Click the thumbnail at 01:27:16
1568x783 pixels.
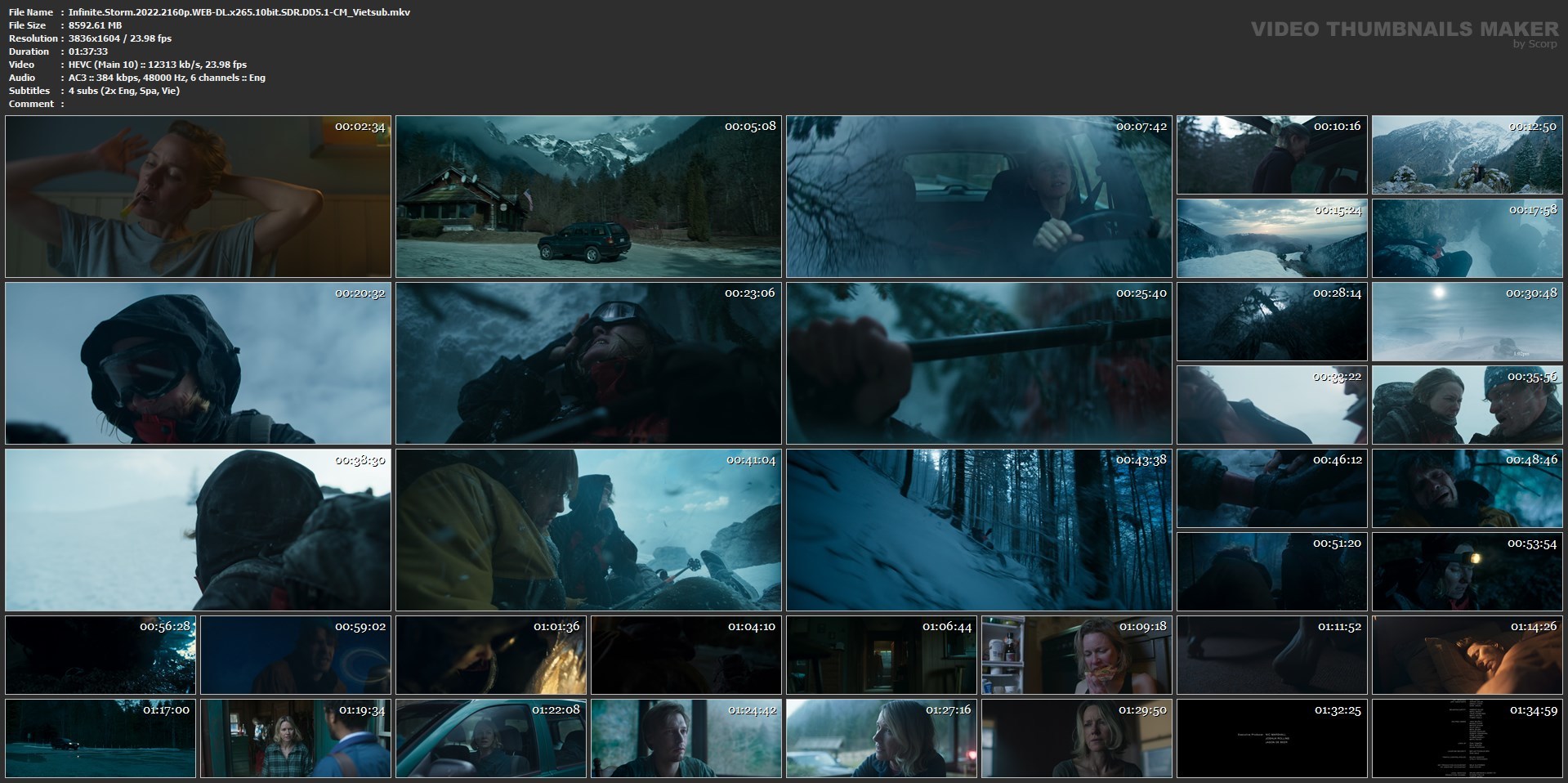(x=882, y=738)
